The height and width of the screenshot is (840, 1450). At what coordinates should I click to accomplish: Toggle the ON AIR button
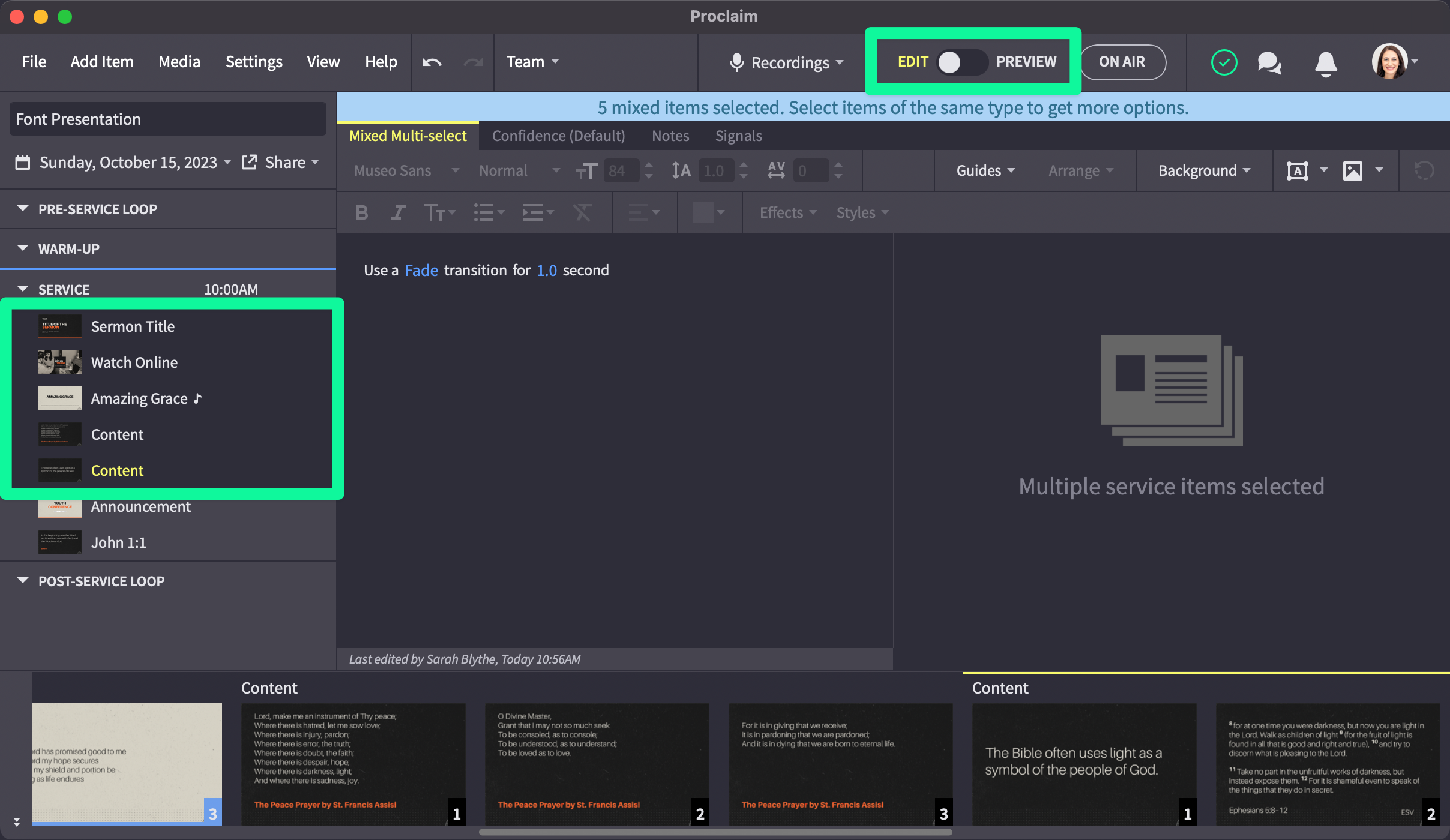click(x=1122, y=62)
